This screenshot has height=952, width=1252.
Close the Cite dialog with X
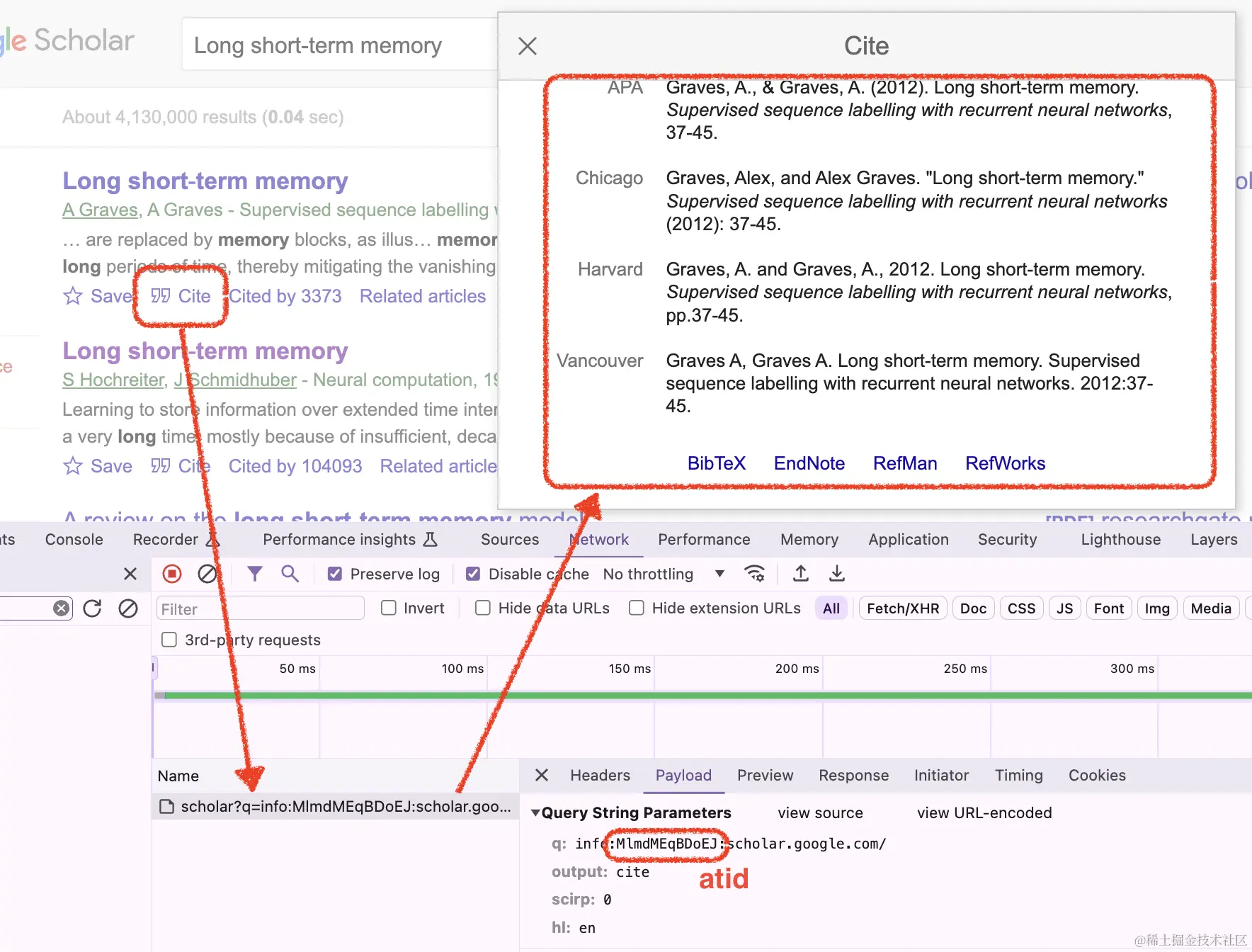[528, 46]
